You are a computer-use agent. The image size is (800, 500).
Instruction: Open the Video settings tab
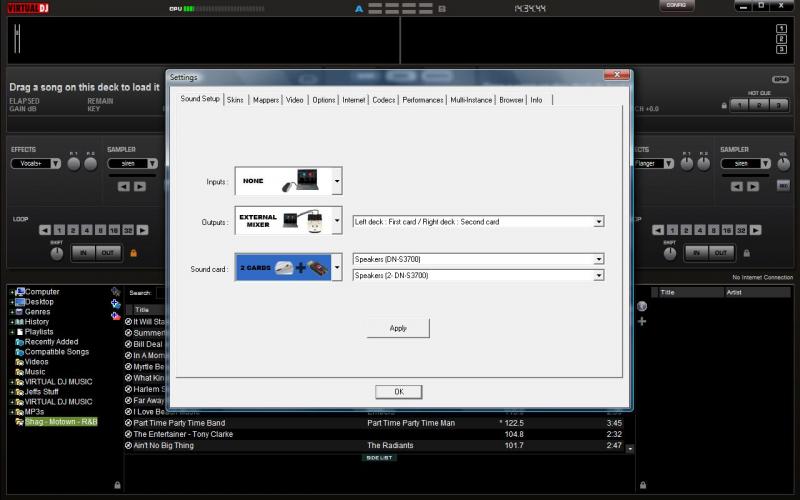(x=294, y=100)
